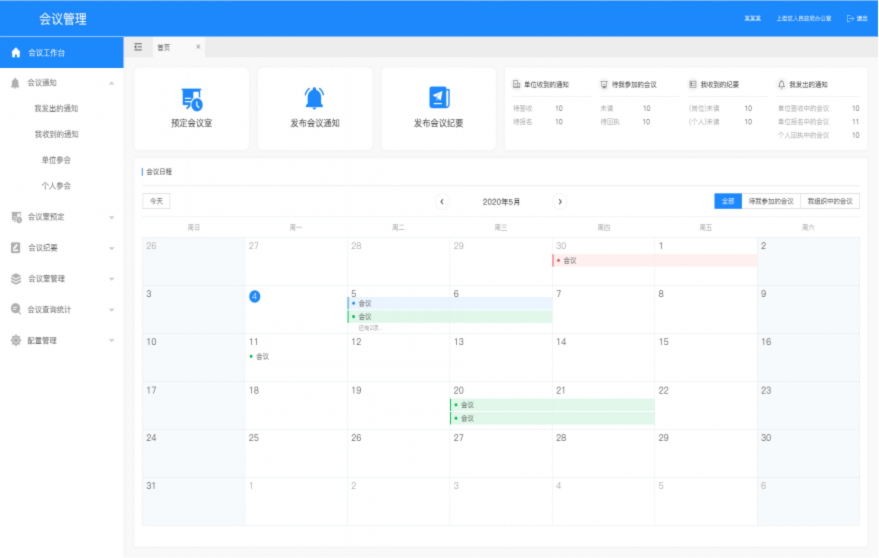Go to previous month in calendar
The height and width of the screenshot is (558, 879).
[x=442, y=201]
